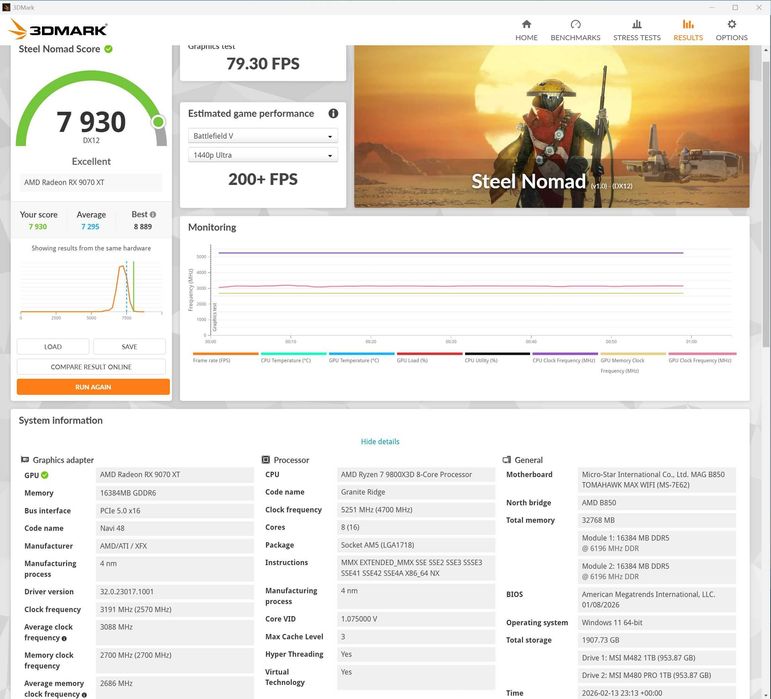Click the 1907.73 GB total storage value
Image resolution: width=771 pixels, height=699 pixels.
(656, 641)
